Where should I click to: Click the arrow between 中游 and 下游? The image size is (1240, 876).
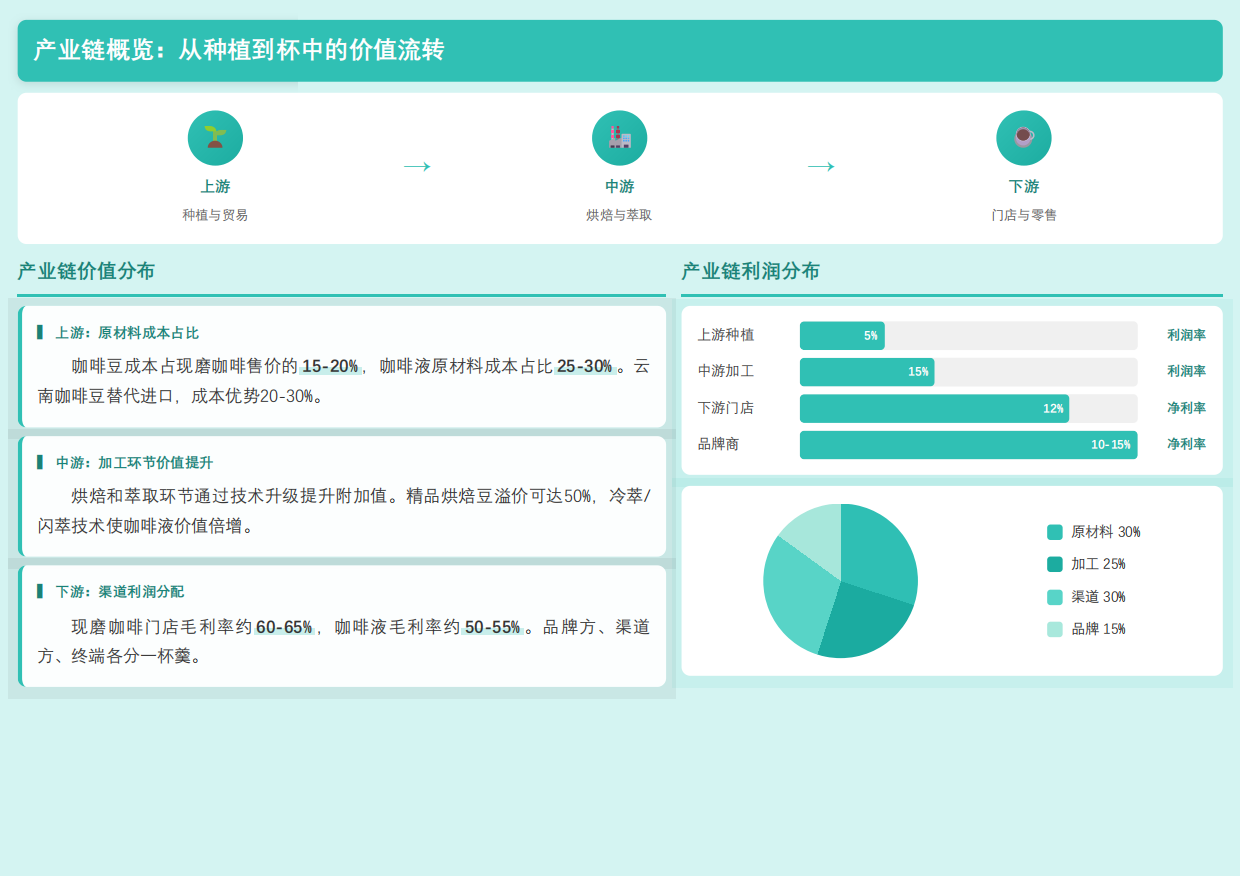(x=821, y=166)
